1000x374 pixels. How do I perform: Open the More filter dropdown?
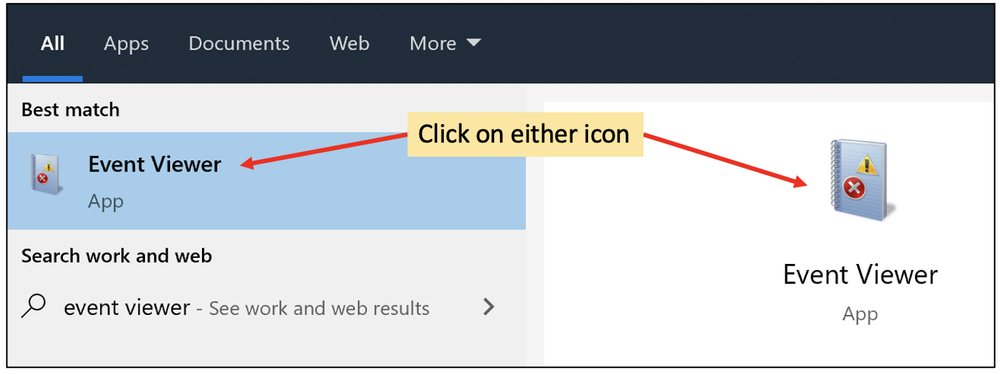[x=445, y=43]
